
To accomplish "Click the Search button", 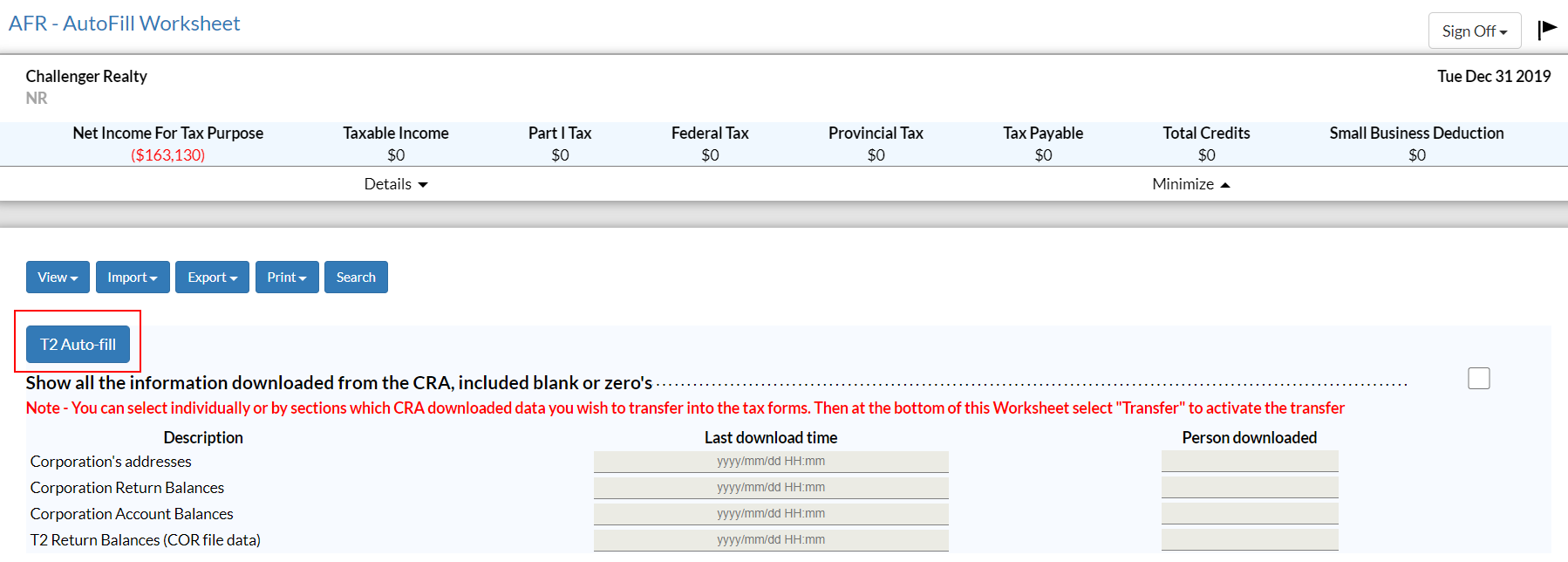I will [x=356, y=278].
